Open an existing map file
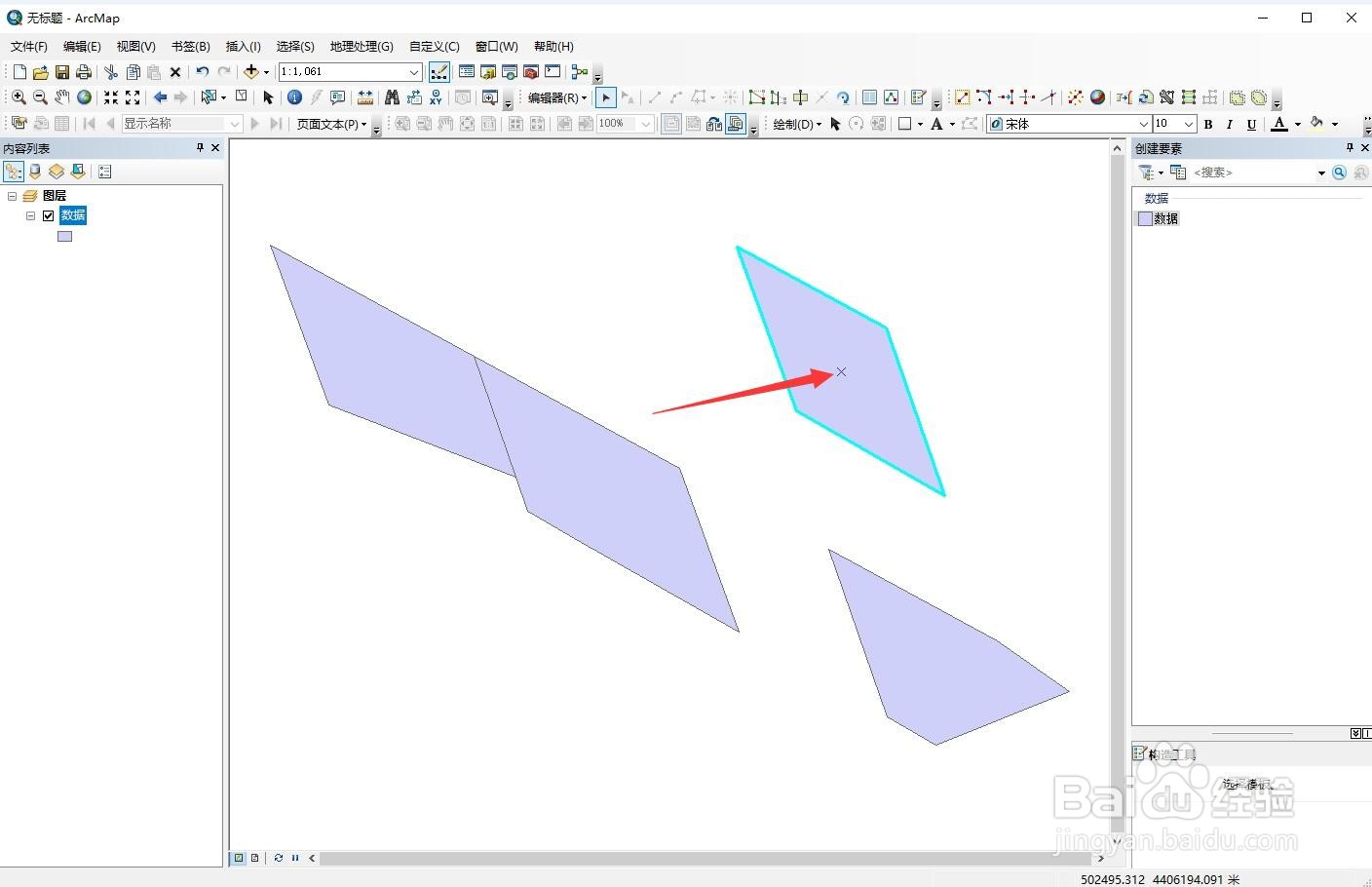1372x887 pixels. [41, 72]
